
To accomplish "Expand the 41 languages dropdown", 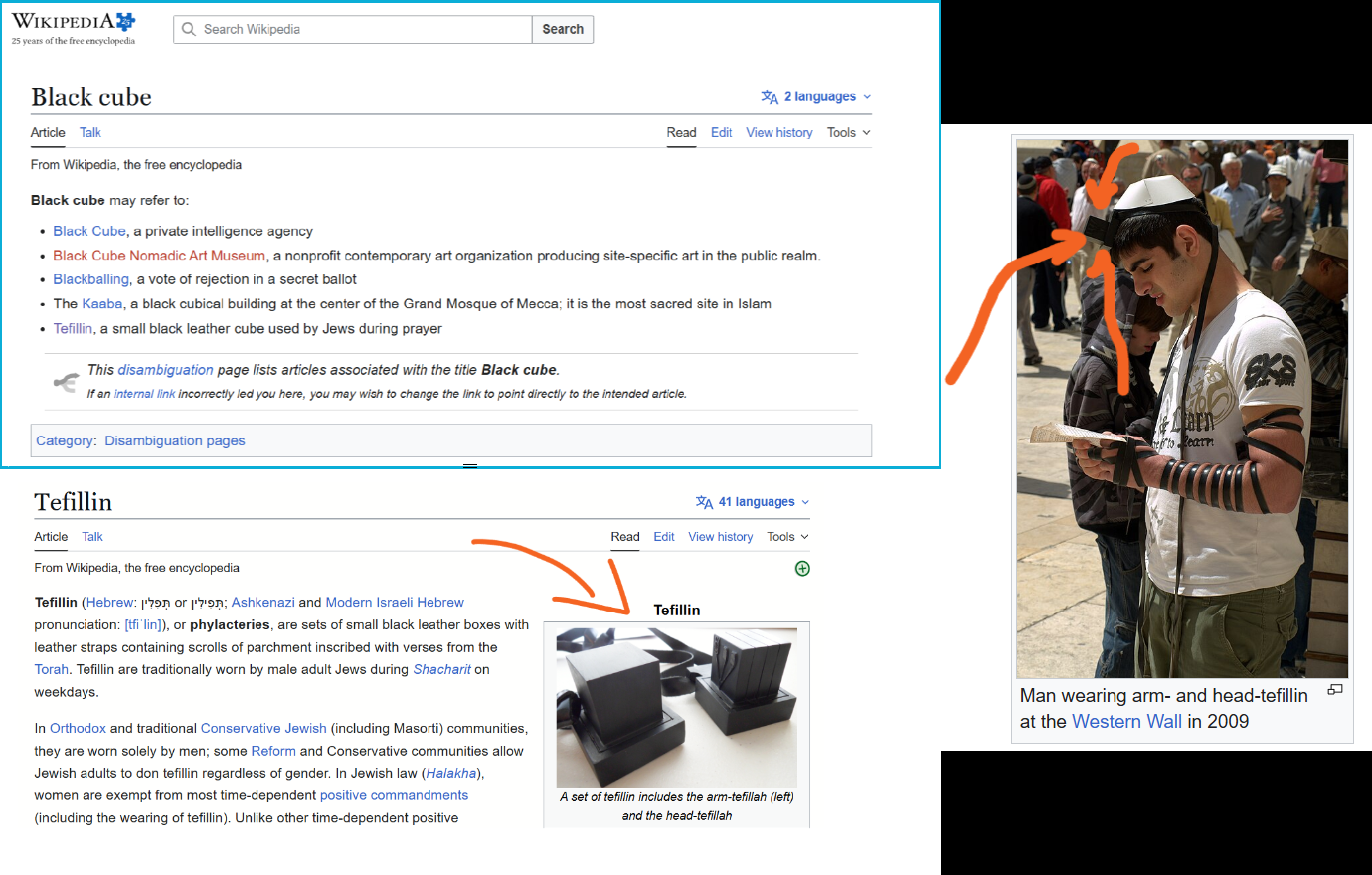I will coord(754,502).
